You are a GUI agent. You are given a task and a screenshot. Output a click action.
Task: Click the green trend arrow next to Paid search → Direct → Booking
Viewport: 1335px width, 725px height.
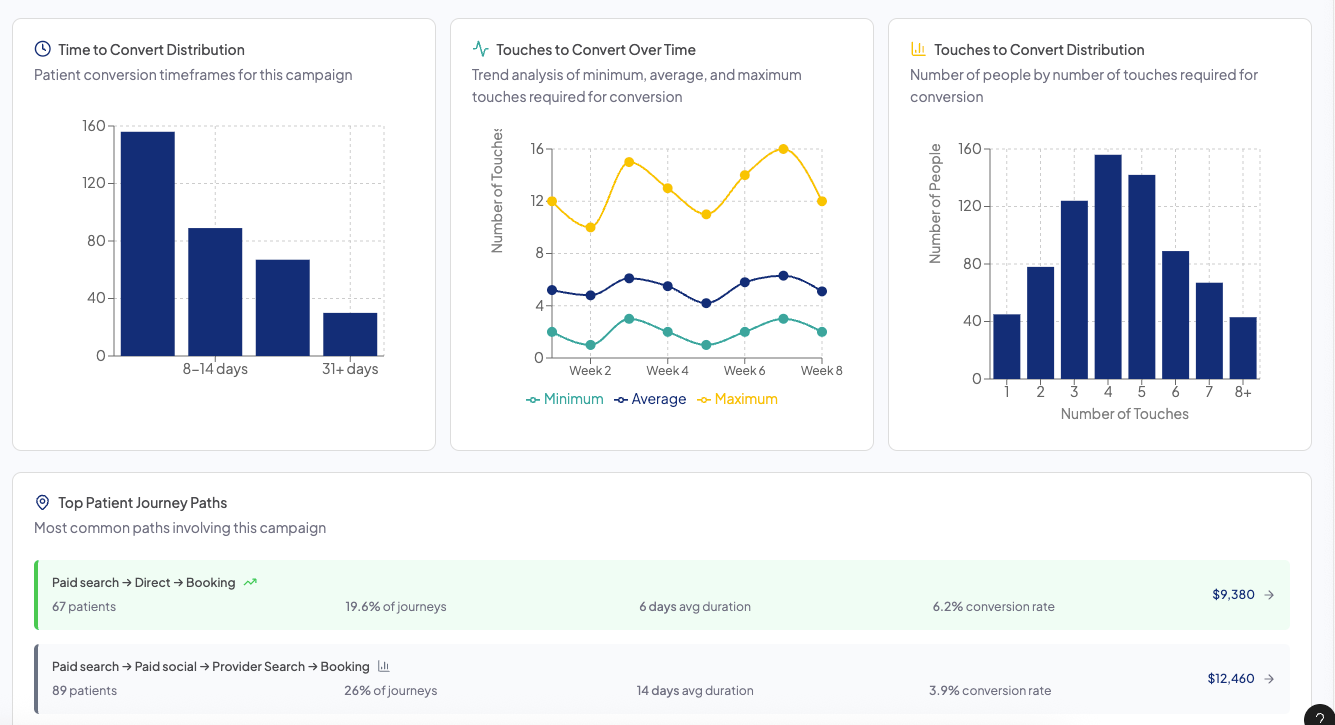pos(250,581)
